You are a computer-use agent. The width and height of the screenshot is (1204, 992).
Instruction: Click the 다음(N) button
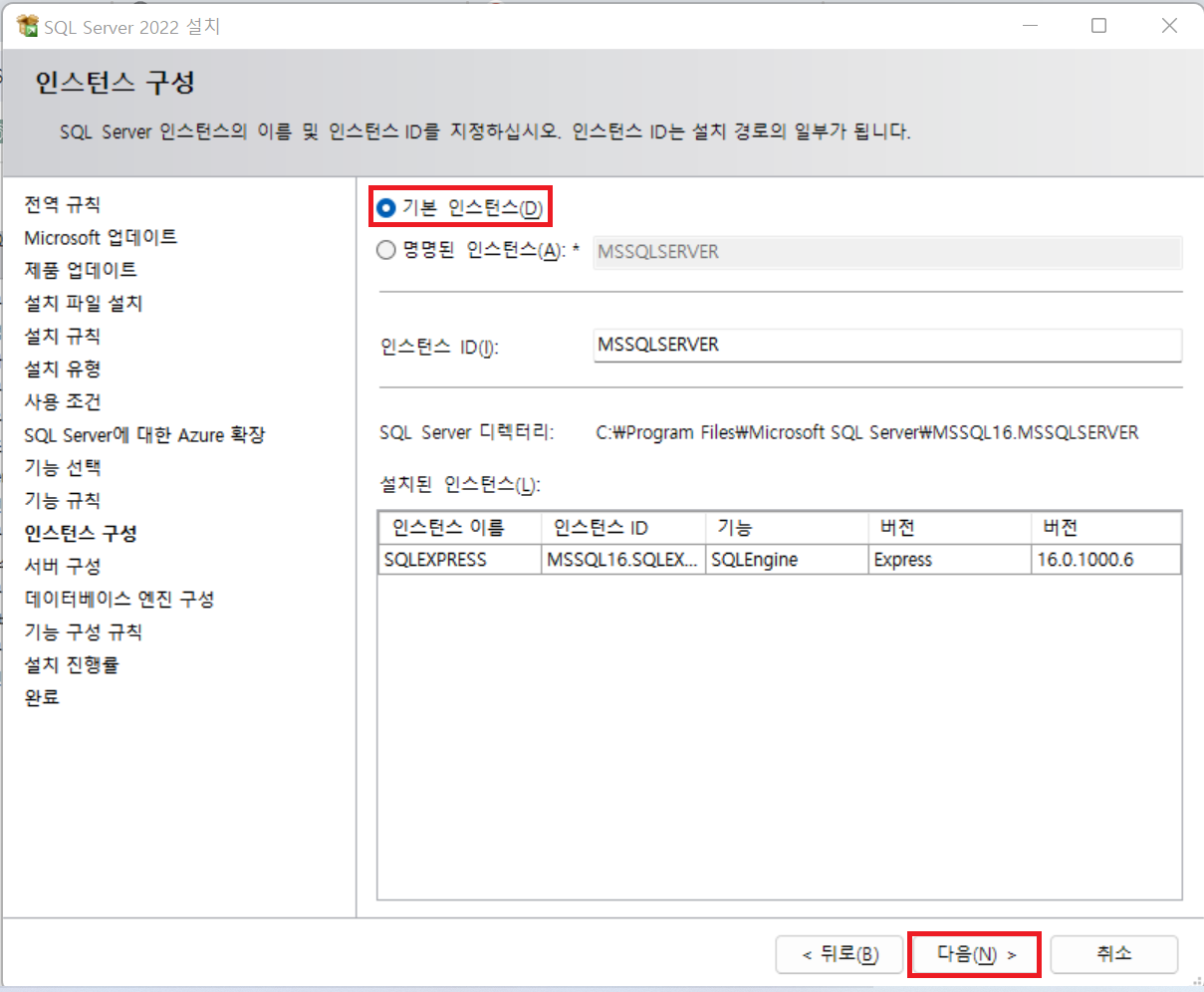click(x=975, y=954)
